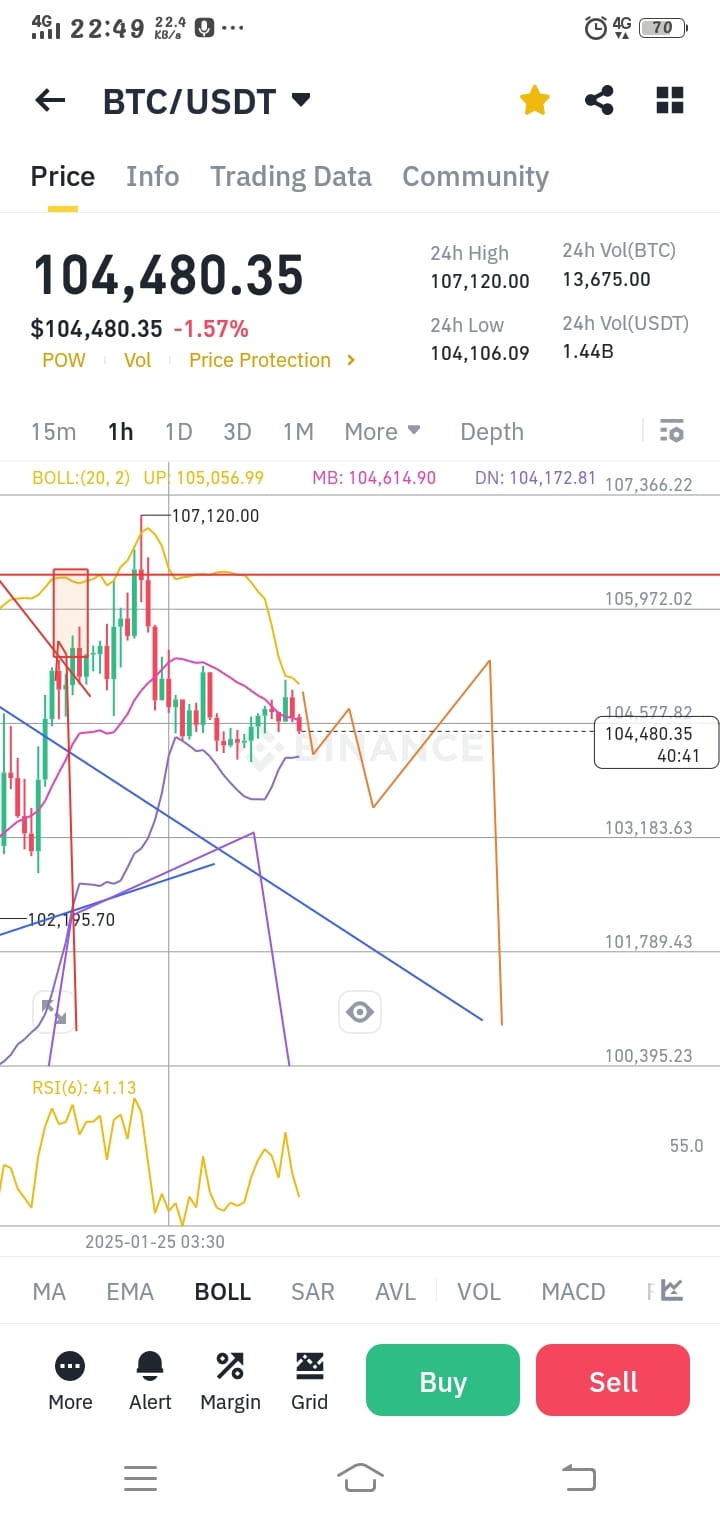720x1520 pixels.
Task: Expand the Price Protection chevron
Action: point(351,360)
